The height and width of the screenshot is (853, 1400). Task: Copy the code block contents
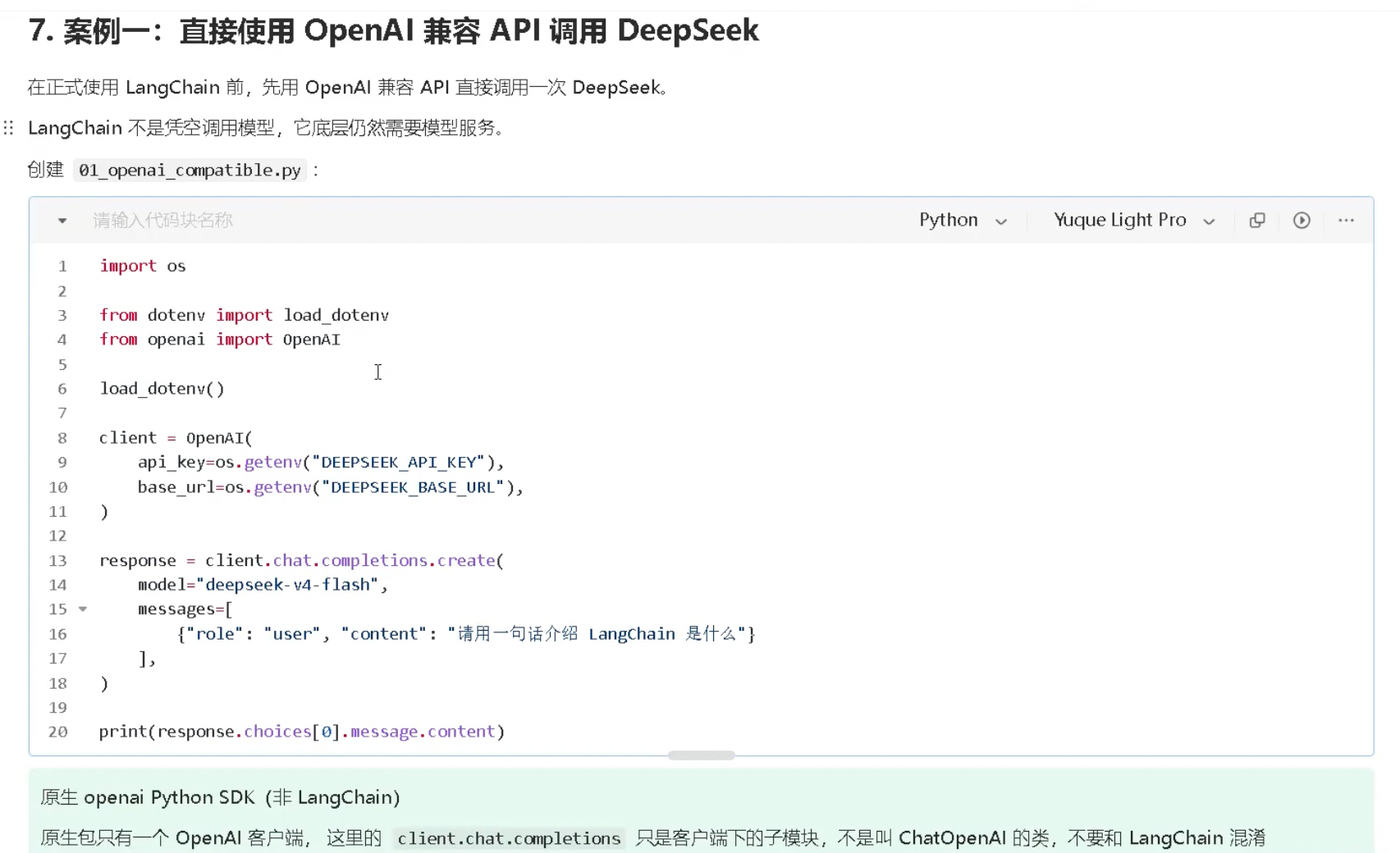[x=1257, y=220]
